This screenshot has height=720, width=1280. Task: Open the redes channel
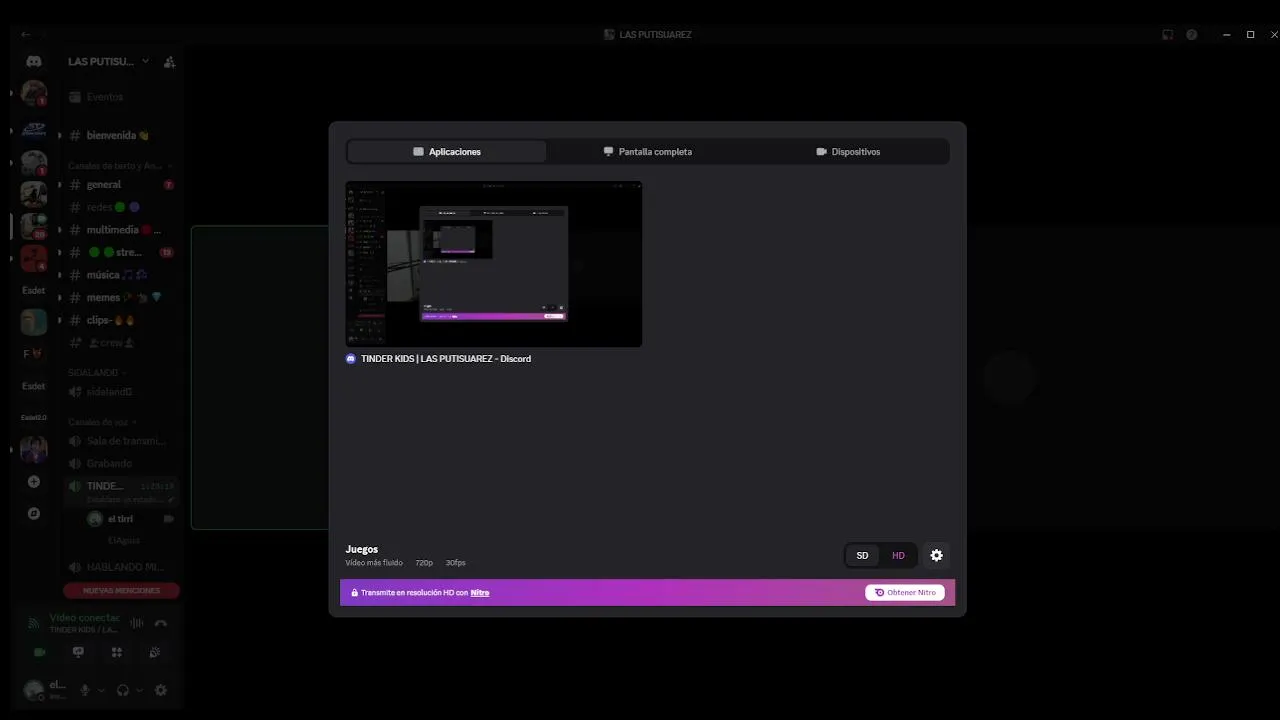coord(120,207)
